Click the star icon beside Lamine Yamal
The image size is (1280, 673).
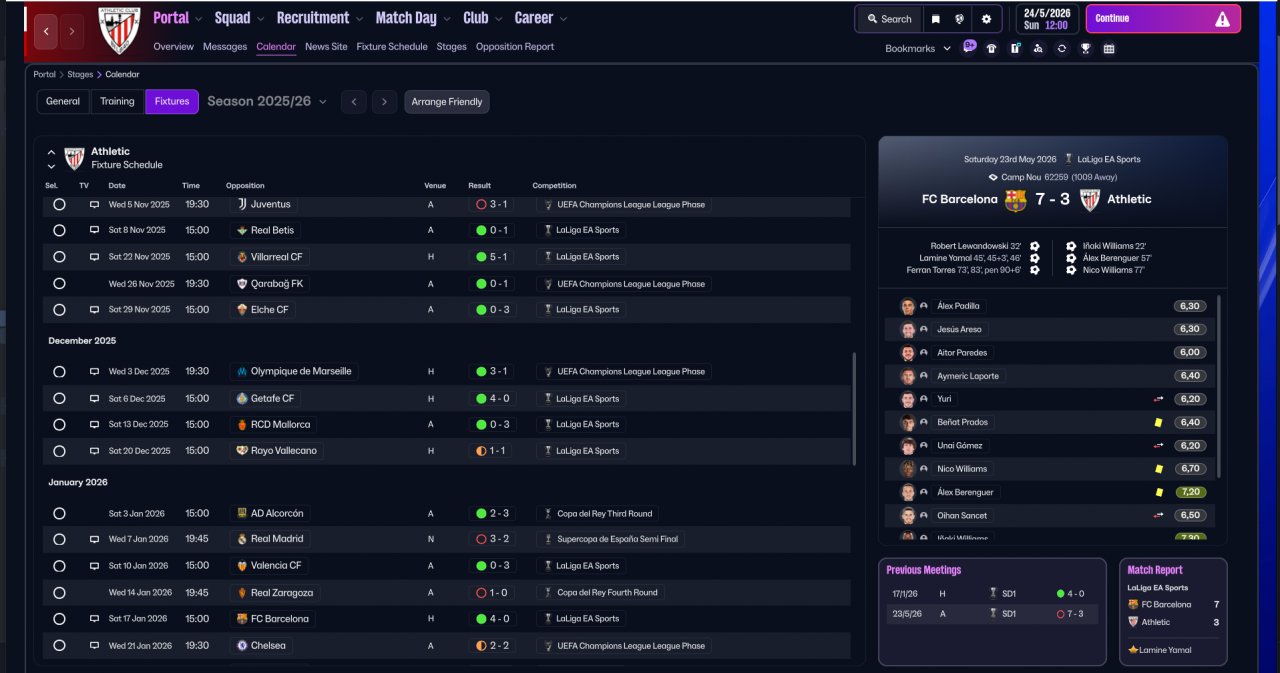pos(1133,650)
